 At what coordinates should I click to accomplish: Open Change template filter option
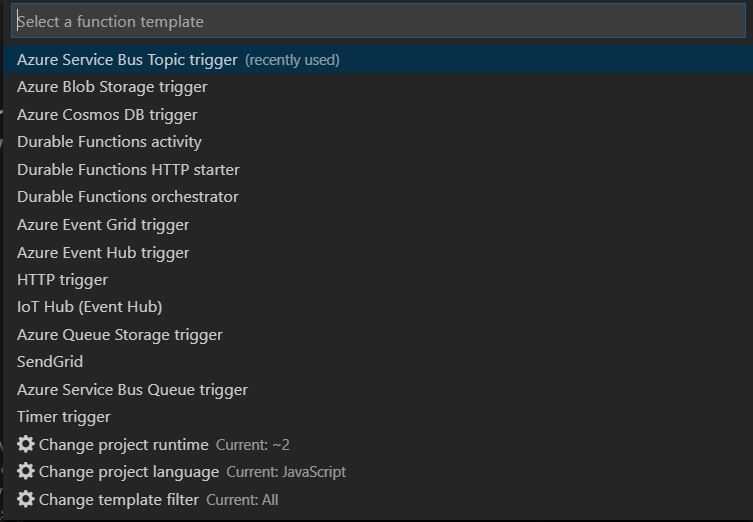pyautogui.click(x=378, y=499)
